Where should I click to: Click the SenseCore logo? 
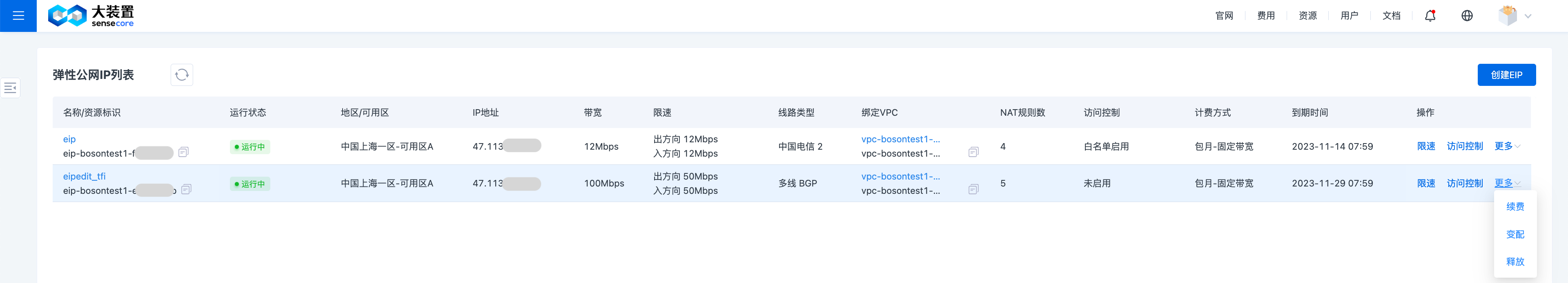click(91, 16)
